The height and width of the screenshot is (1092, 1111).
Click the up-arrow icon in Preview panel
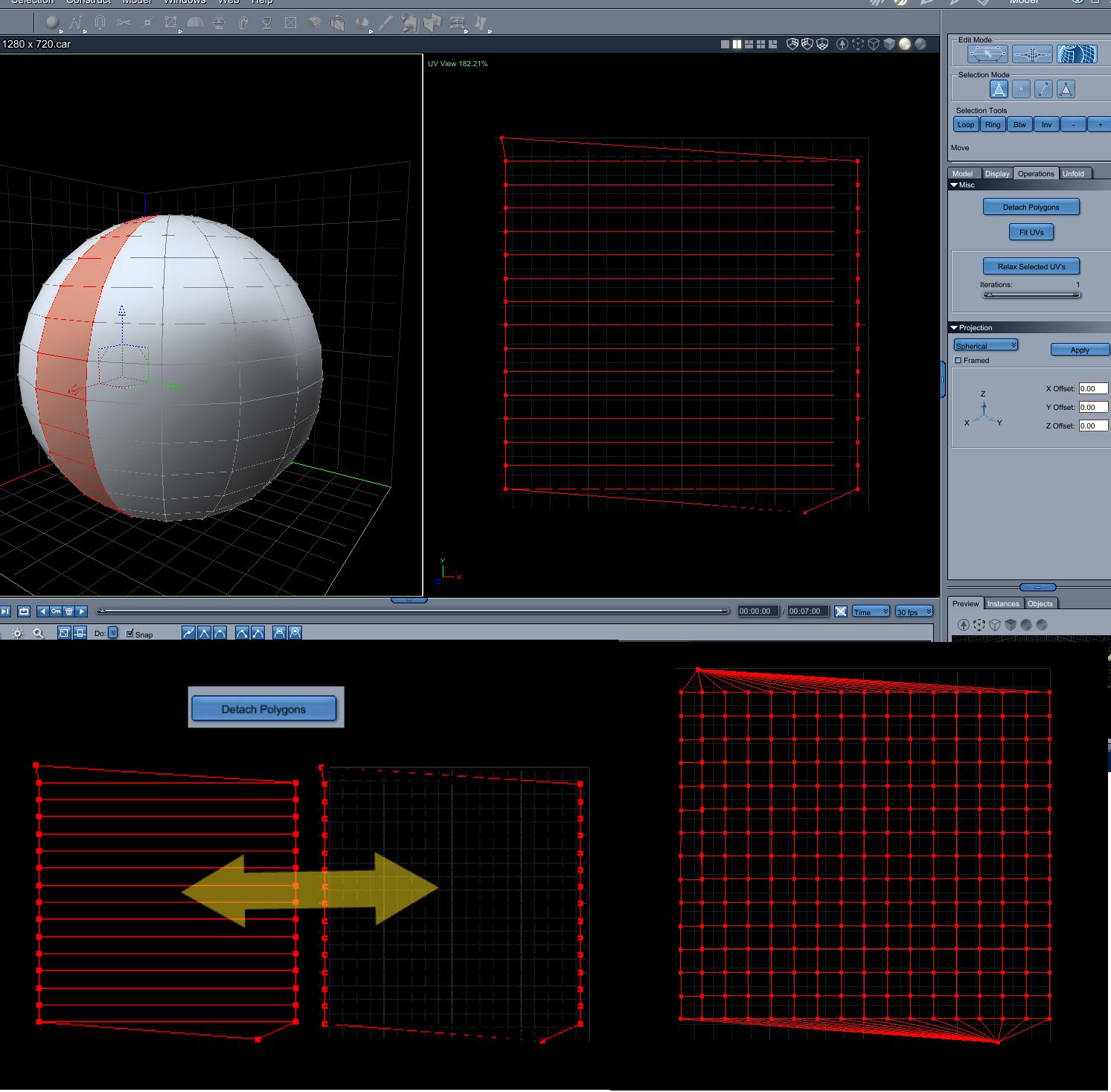(x=964, y=625)
